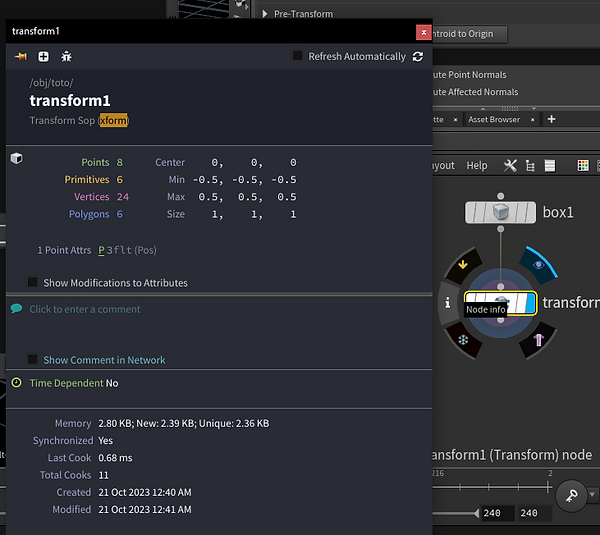Expand the Pre-Transform section
The width and height of the screenshot is (600, 535).
[264, 14]
